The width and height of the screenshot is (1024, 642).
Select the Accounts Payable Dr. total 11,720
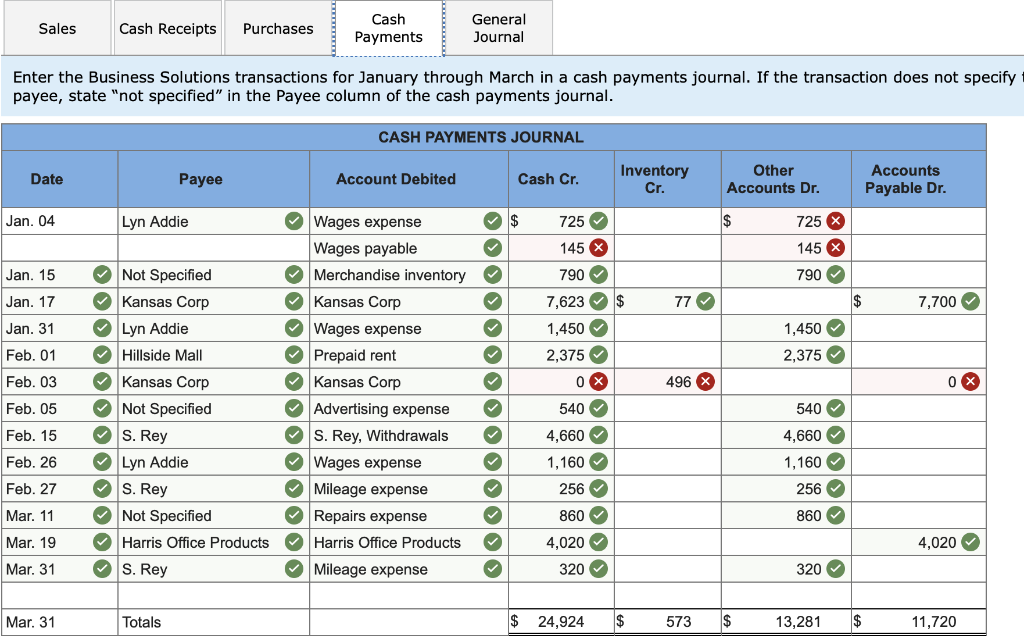coord(934,622)
